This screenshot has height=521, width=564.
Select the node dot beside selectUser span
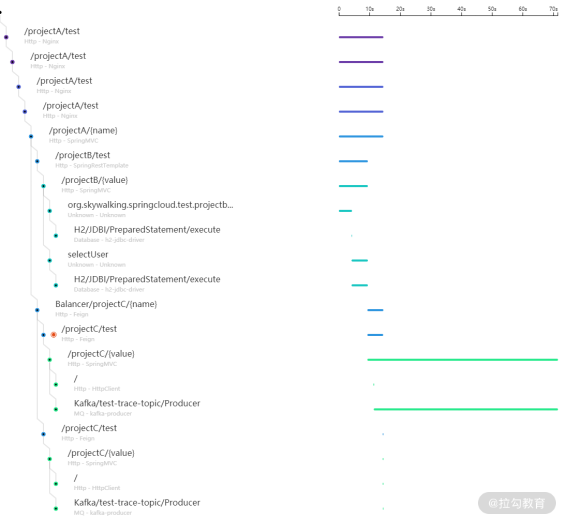tap(50, 260)
